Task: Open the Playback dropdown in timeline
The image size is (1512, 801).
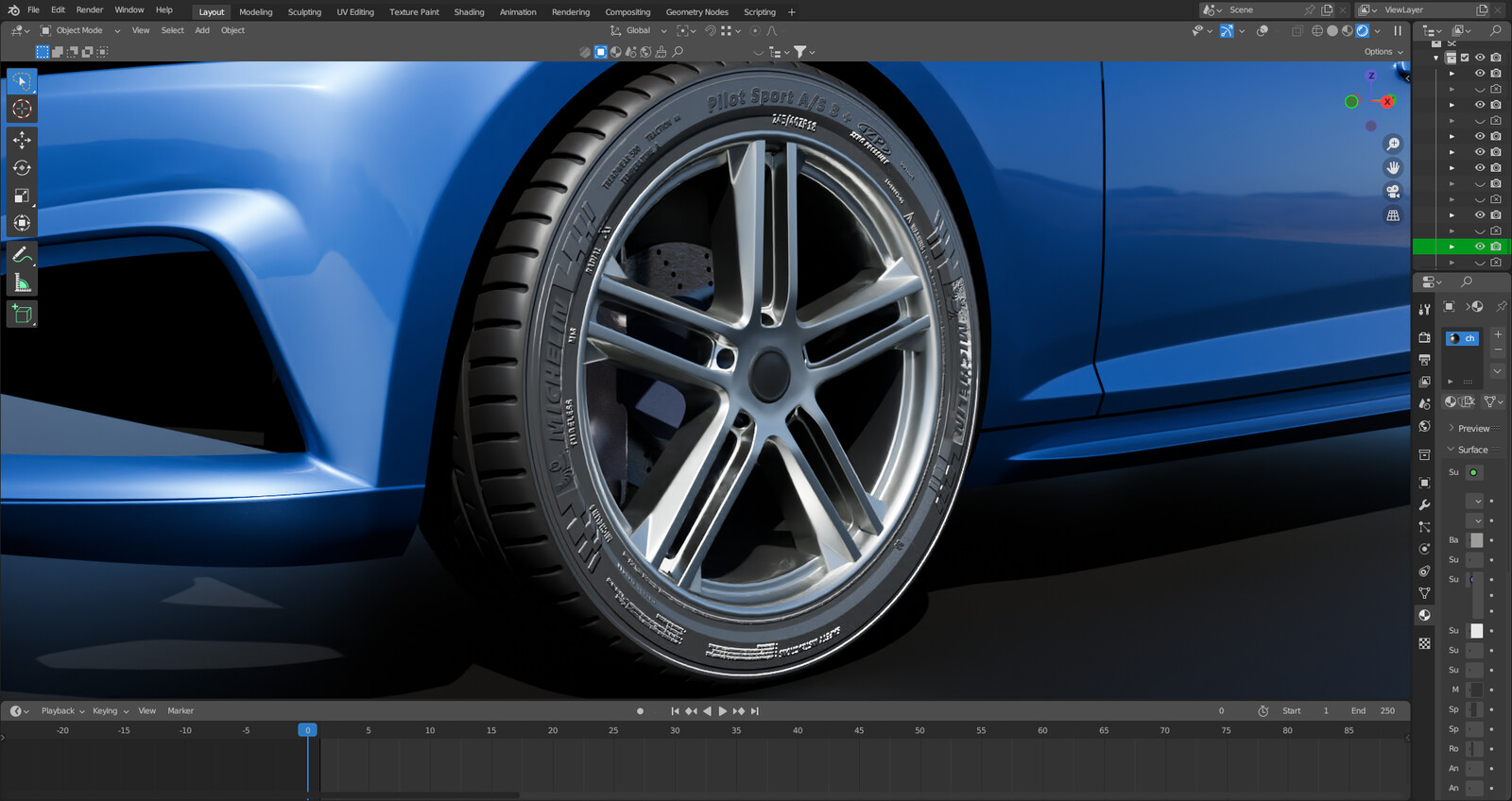Action: coord(62,711)
